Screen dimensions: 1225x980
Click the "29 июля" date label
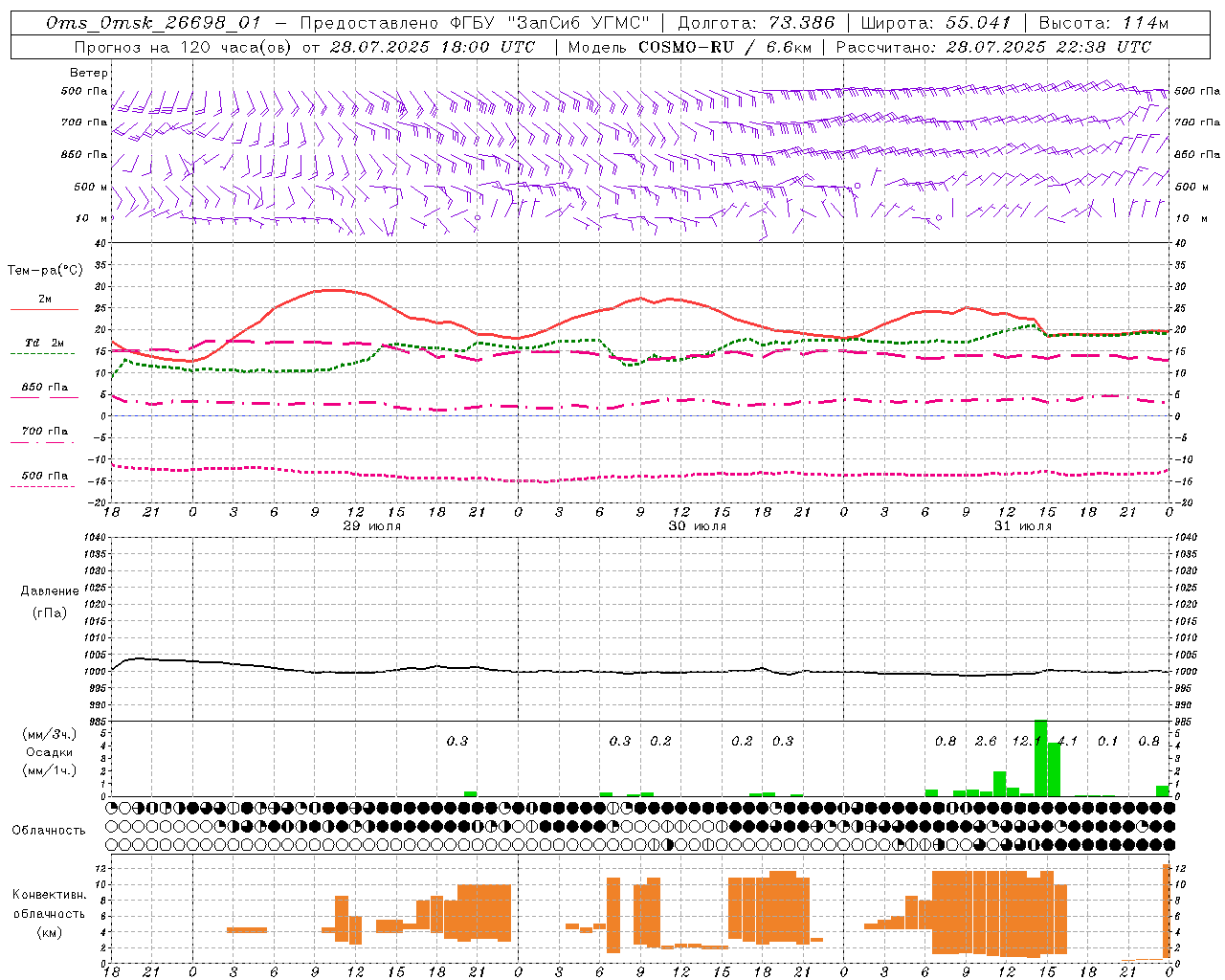tap(371, 526)
